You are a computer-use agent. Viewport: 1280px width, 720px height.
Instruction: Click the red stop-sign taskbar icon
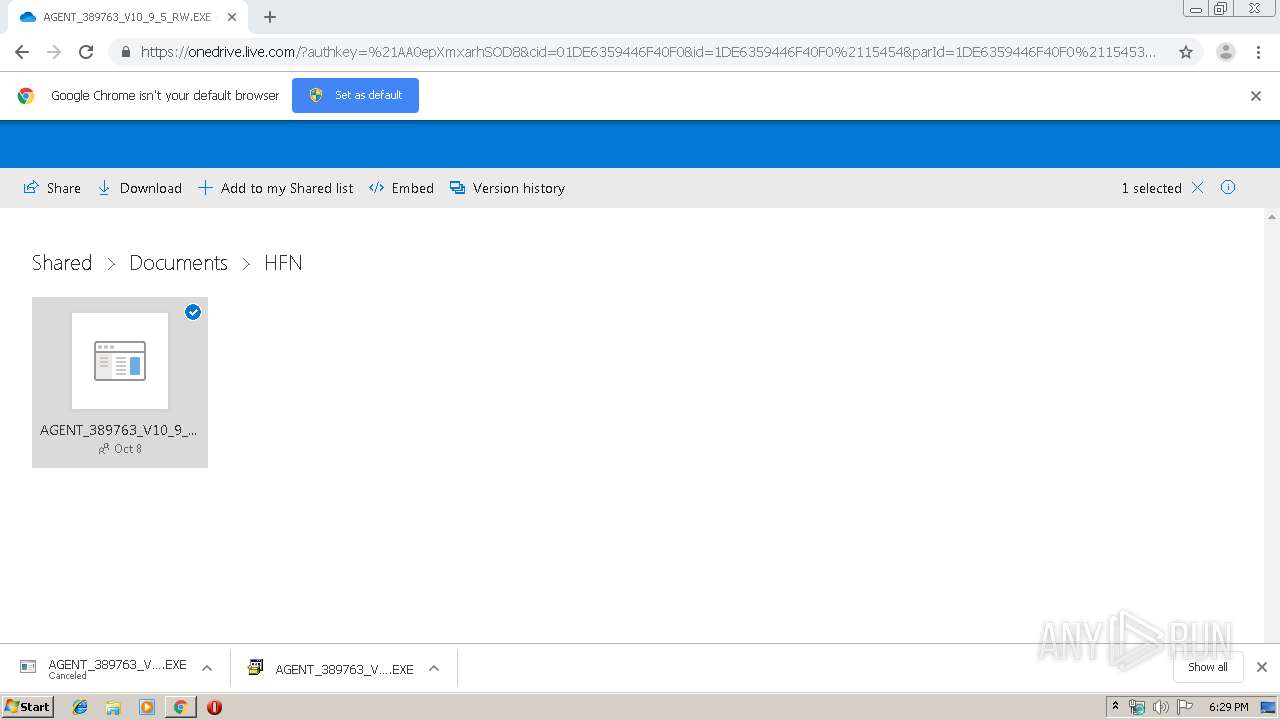[214, 707]
